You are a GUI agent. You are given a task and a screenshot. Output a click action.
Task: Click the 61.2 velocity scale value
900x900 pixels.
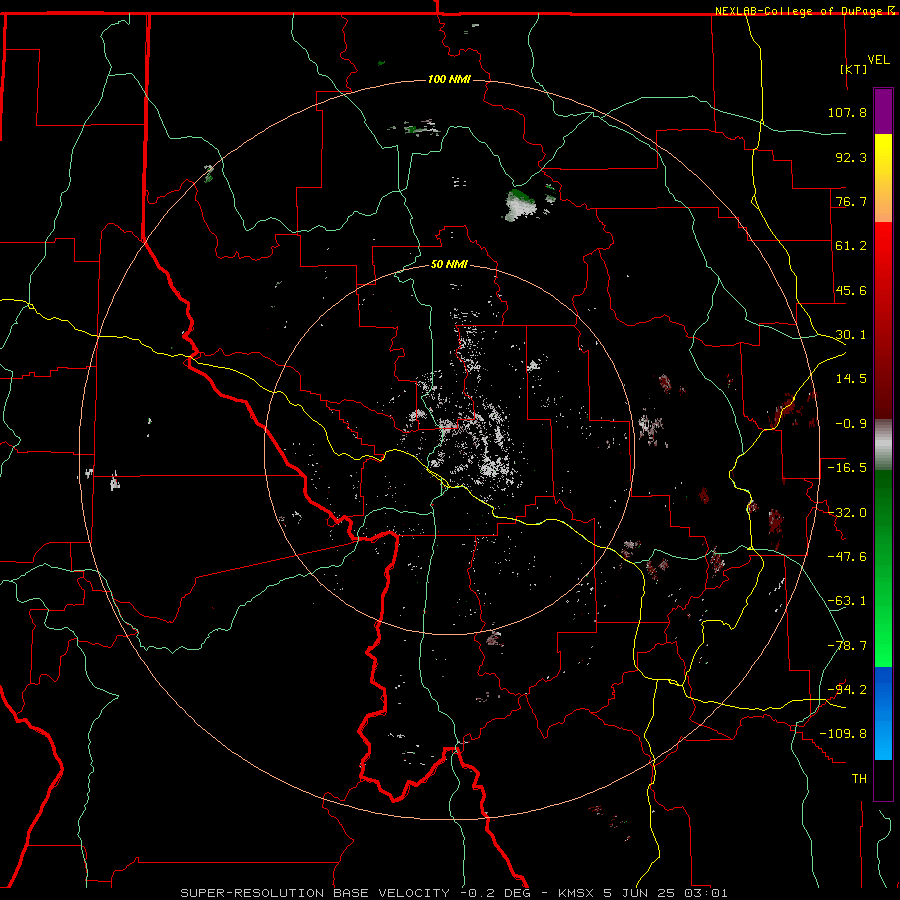[x=851, y=246]
